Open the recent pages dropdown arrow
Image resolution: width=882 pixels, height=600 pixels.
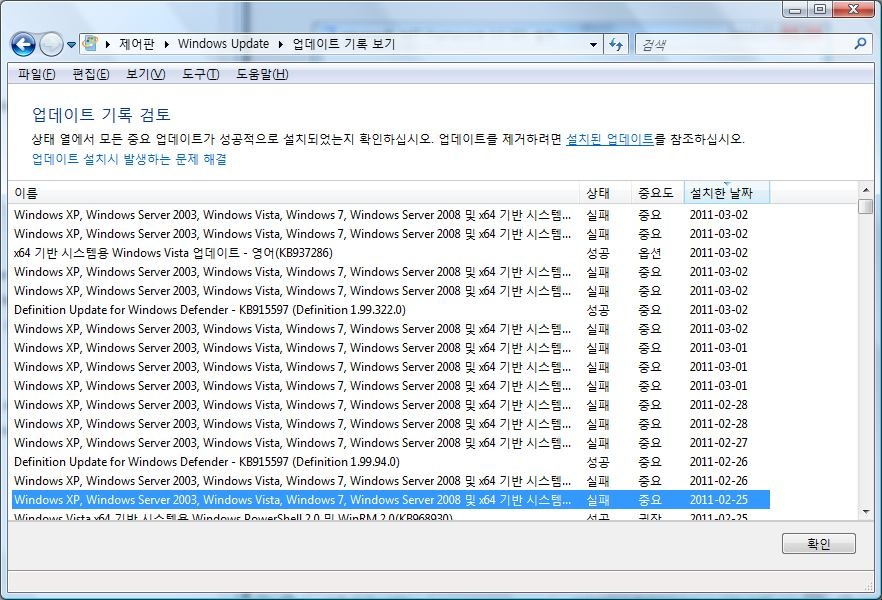pos(71,45)
